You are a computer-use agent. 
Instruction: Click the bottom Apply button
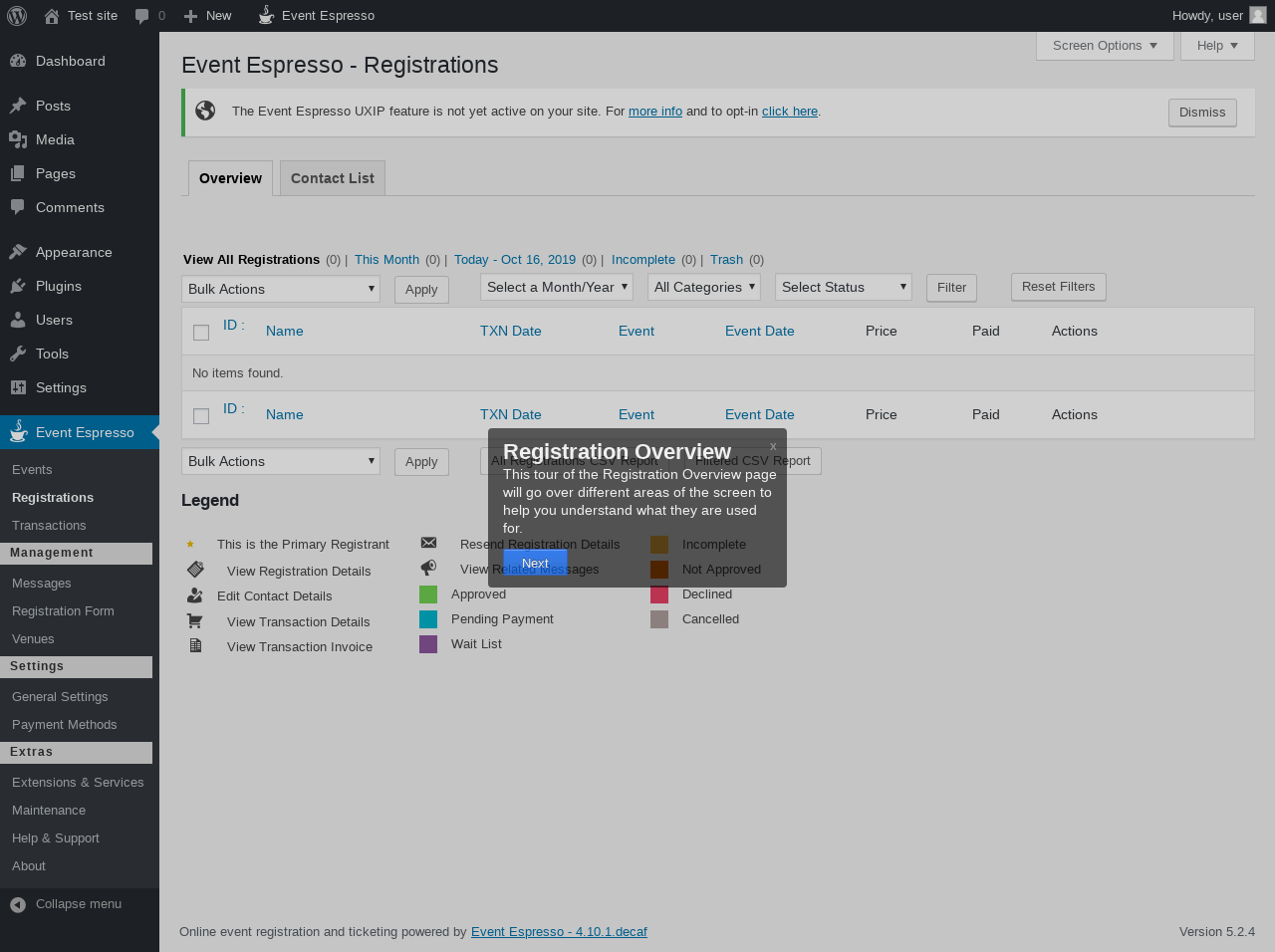421,462
